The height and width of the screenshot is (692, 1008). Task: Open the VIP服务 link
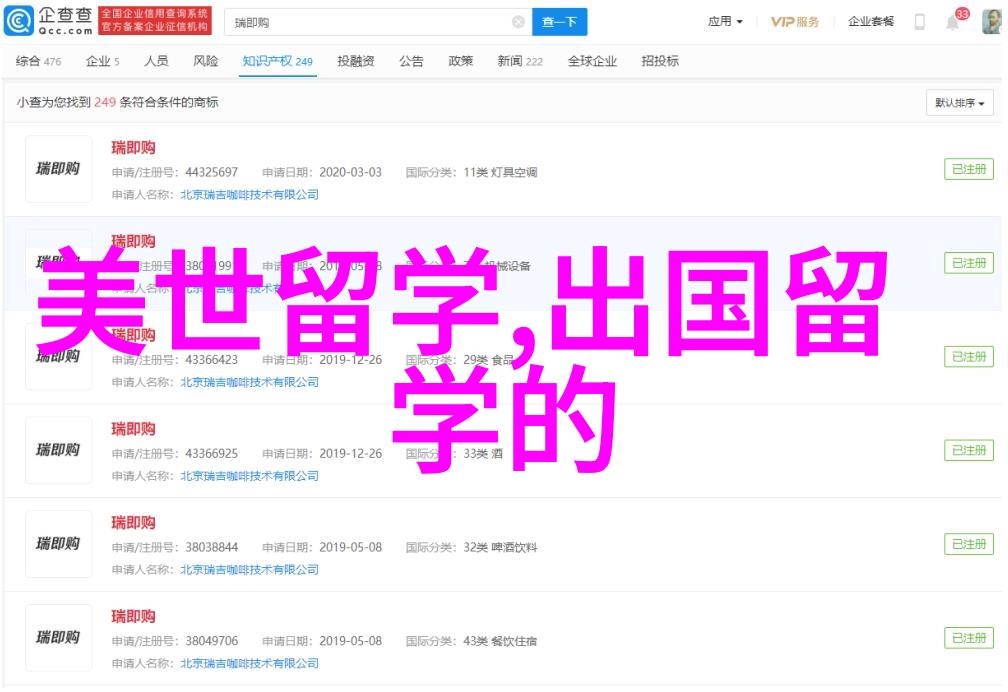coord(795,22)
